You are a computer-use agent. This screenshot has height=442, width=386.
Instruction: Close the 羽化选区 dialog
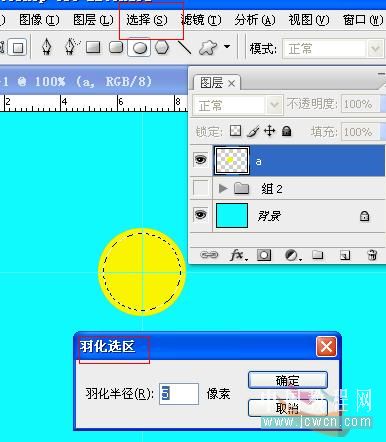(326, 347)
